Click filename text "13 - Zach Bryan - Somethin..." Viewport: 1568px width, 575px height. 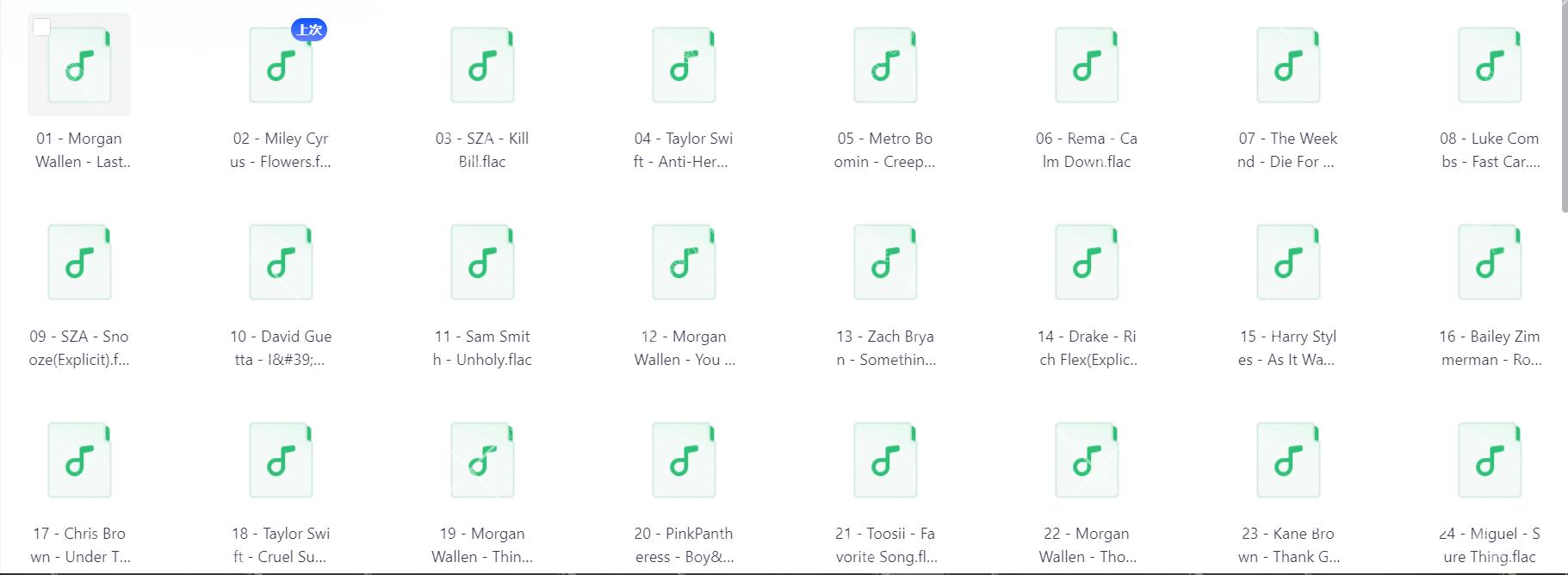coord(886,348)
